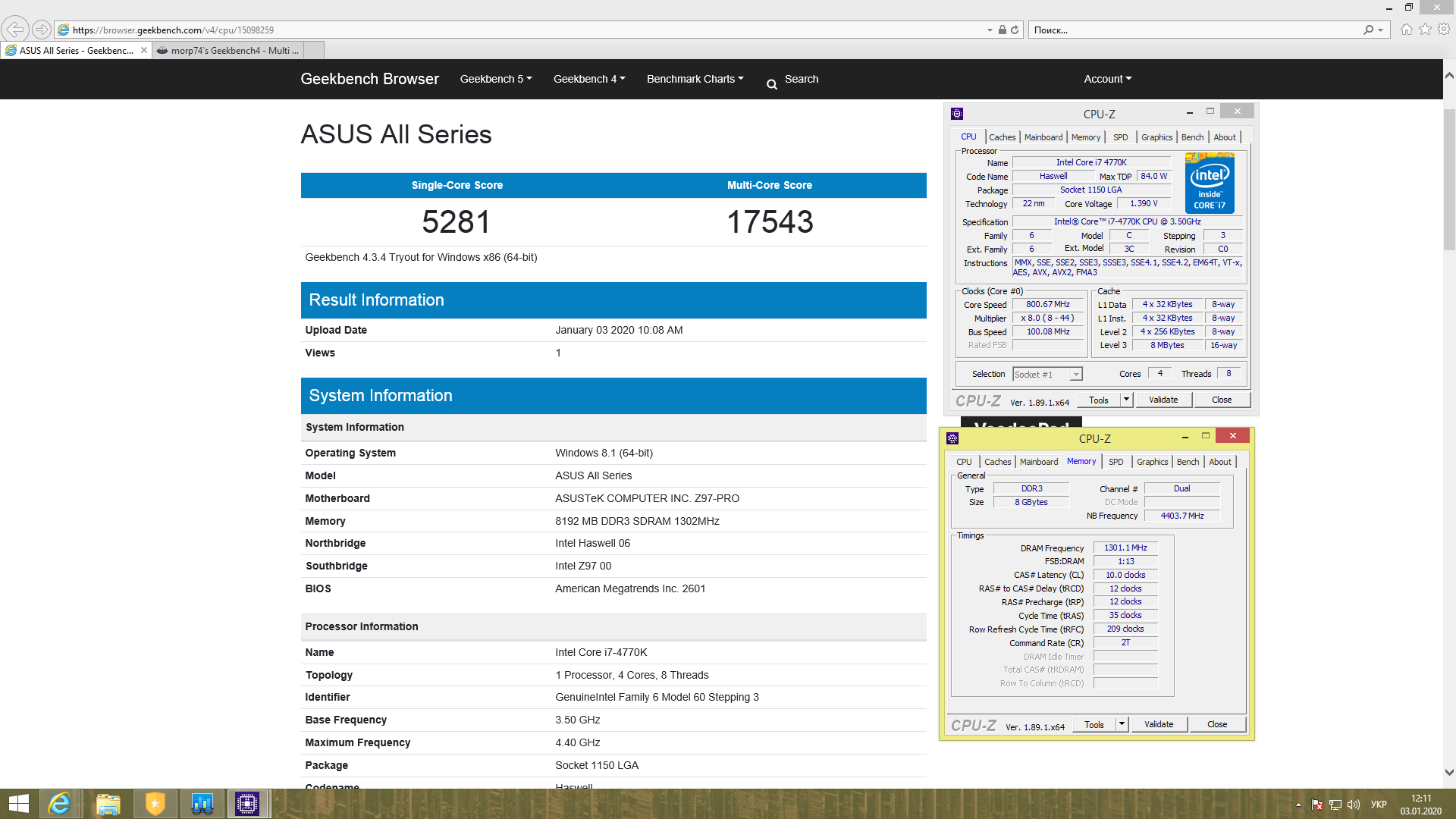Open the address bar history dropdown arrow
This screenshot has width=1456, height=819.
click(x=990, y=30)
